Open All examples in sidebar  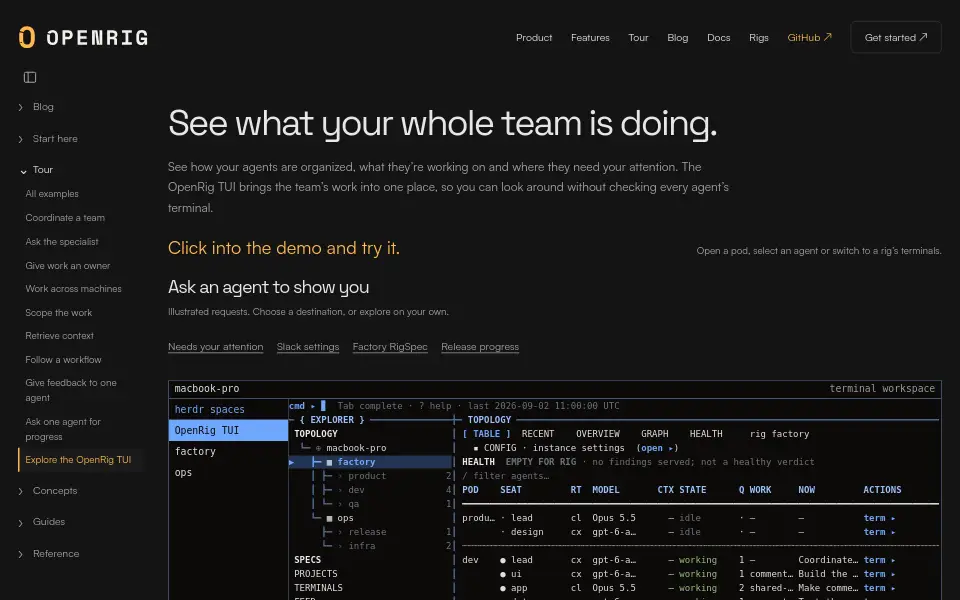click(52, 193)
